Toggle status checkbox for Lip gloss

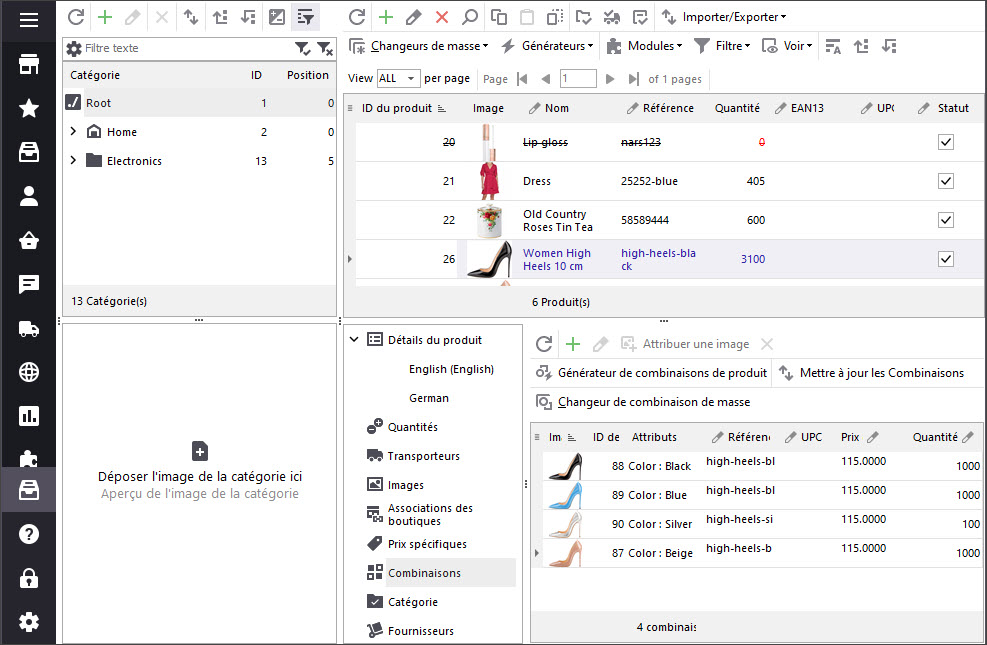(x=946, y=142)
